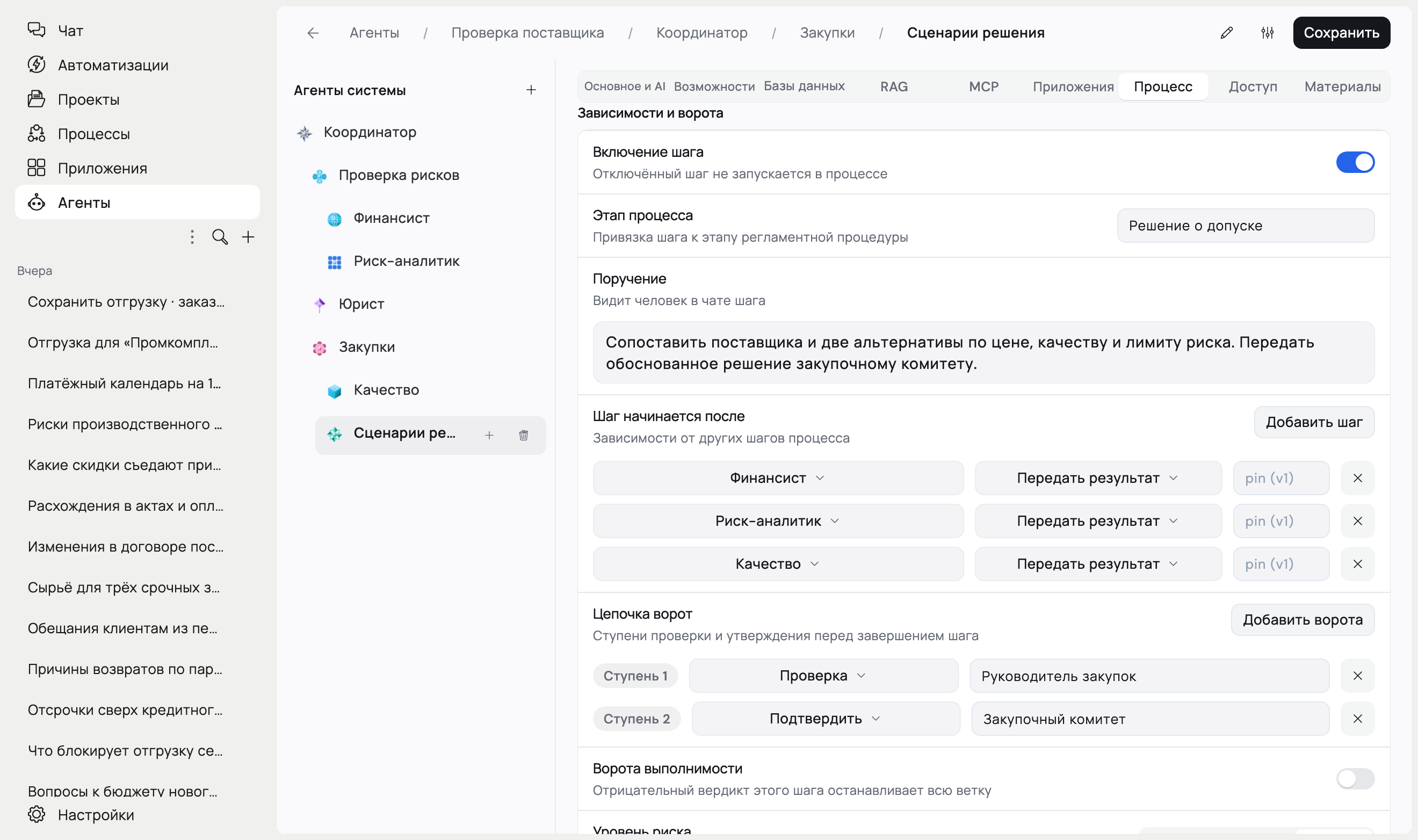Open the Проекты section
Viewport: 1418px width, 840px height.
point(137,99)
